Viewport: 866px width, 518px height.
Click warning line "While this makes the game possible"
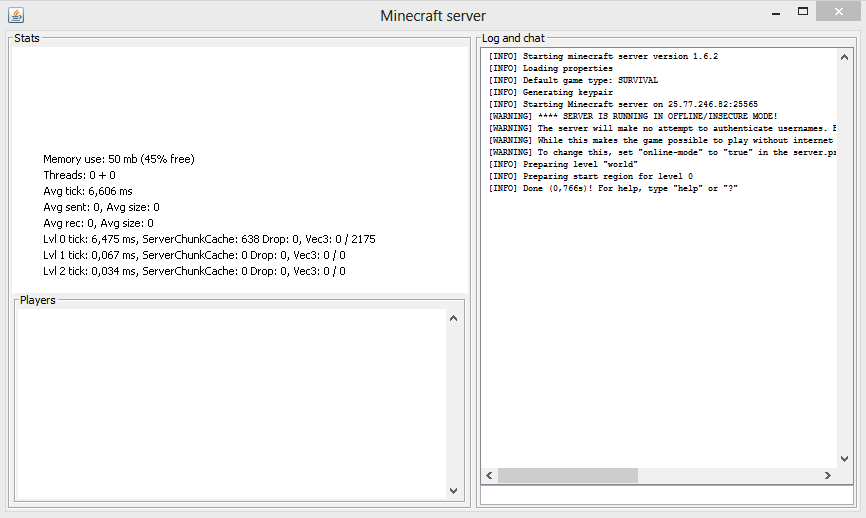click(662, 140)
